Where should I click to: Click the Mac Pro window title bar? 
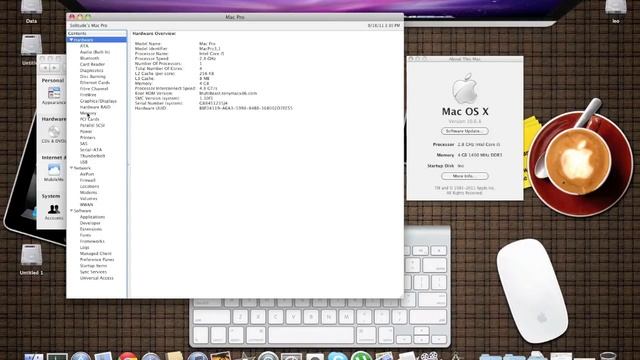pyautogui.click(x=235, y=17)
